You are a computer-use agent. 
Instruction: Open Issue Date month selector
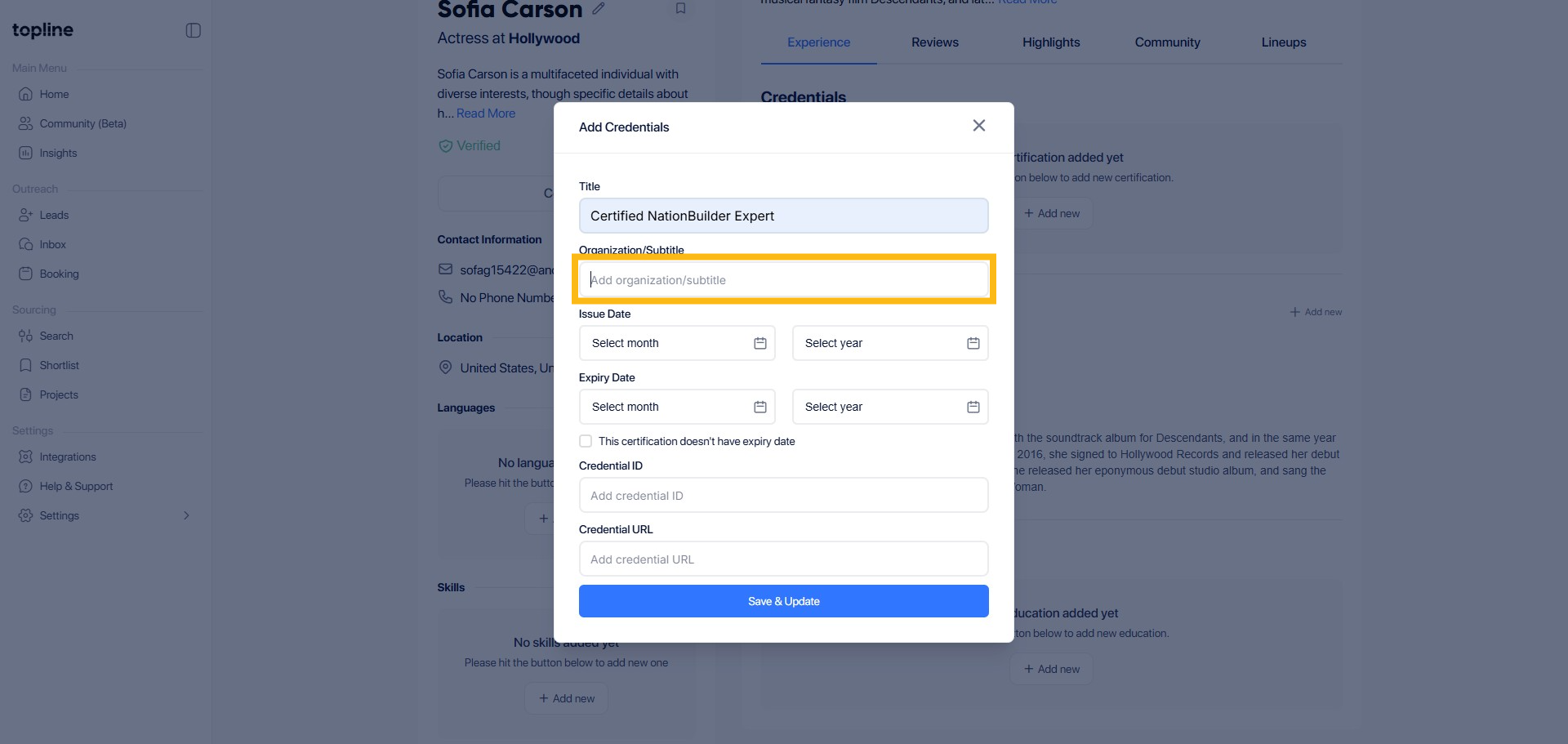coord(677,343)
